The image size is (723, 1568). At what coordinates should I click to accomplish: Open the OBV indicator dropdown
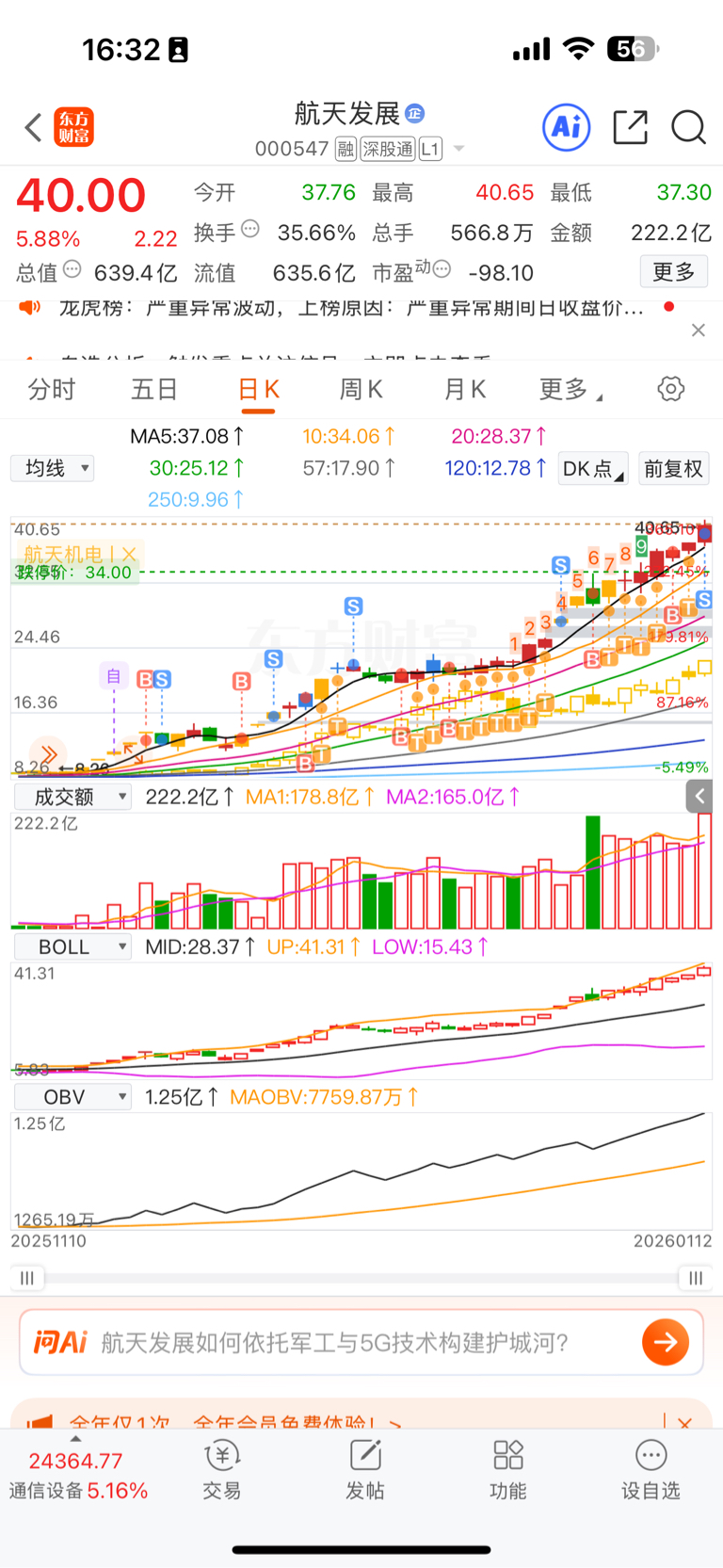[x=72, y=1097]
